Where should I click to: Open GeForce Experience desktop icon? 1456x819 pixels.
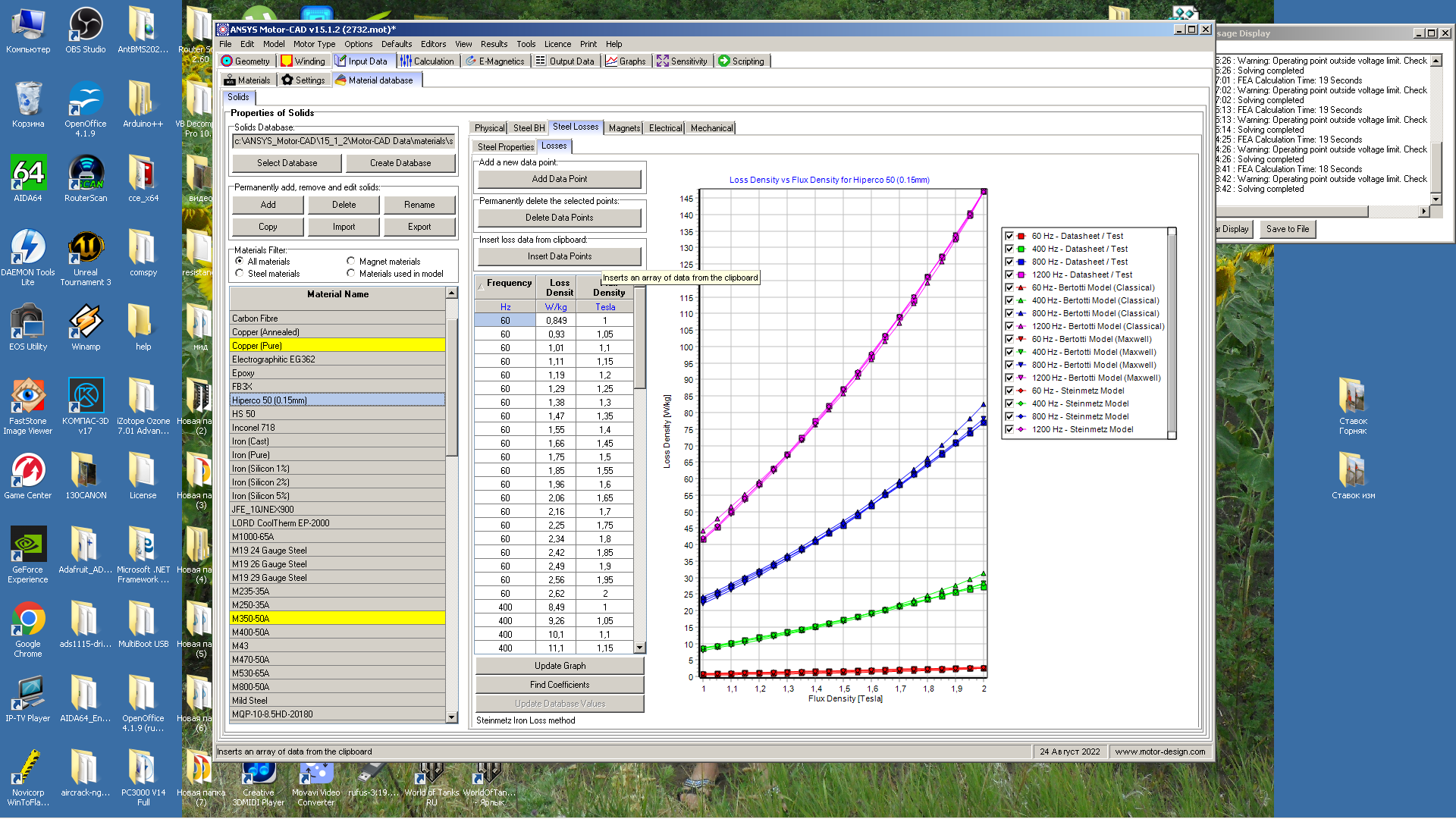[28, 555]
